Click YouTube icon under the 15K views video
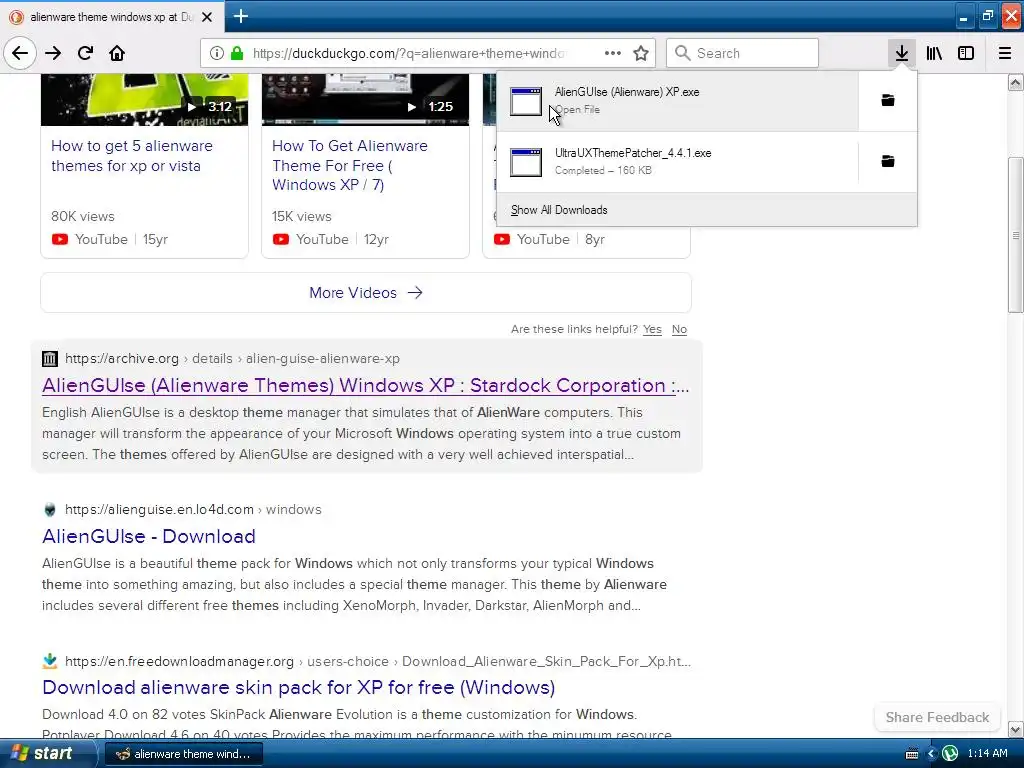This screenshot has width=1024, height=768. [x=281, y=239]
